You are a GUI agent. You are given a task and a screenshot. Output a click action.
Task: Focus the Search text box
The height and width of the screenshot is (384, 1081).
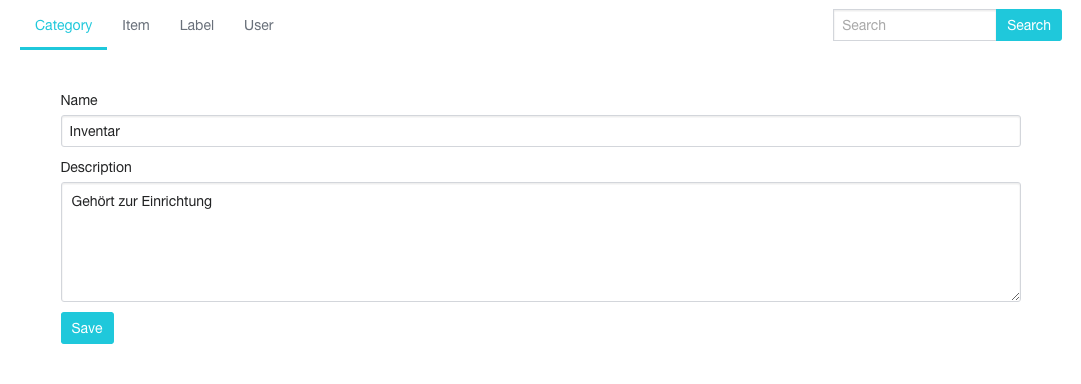pyautogui.click(x=914, y=26)
